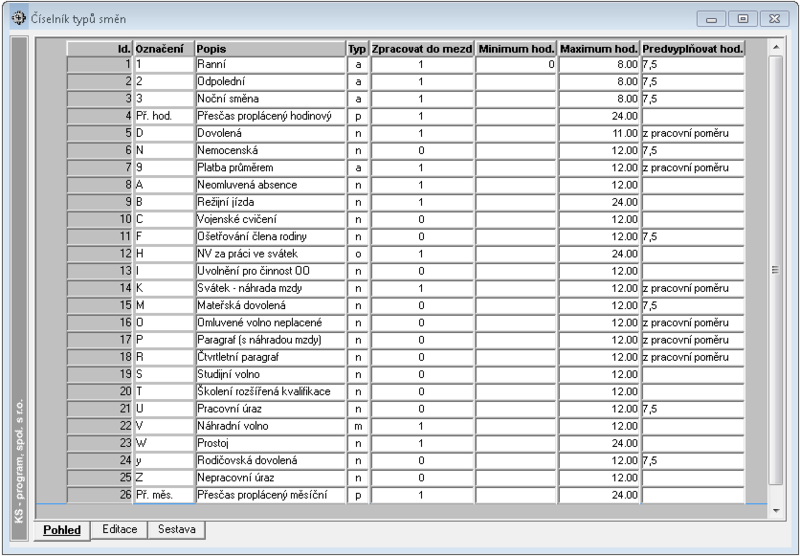
Task: Click the Noční směna cell
Action: pos(270,99)
